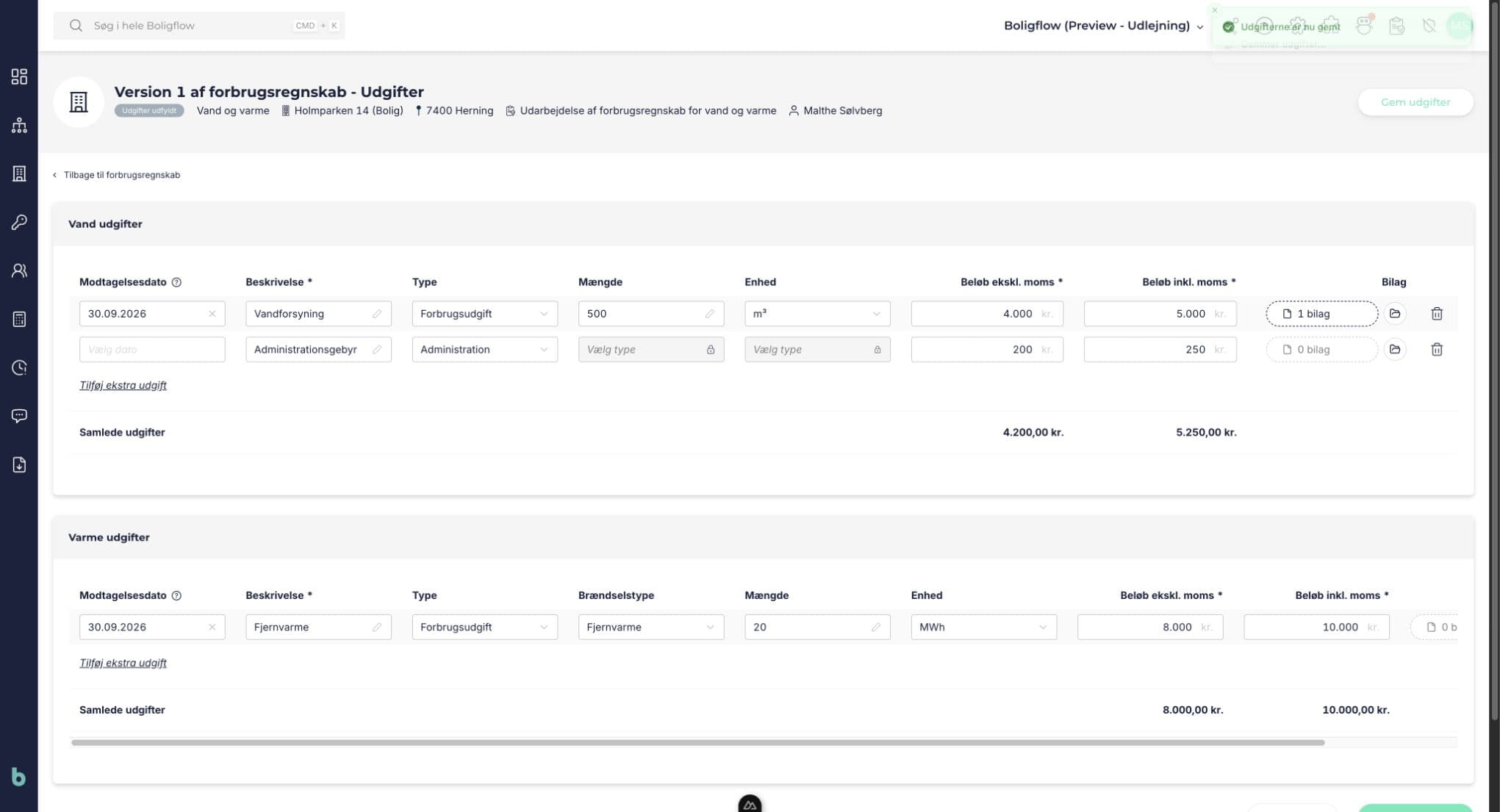
Task: Dismiss the 'Udgifterne er nu gemt' notification
Action: pos(1215,10)
